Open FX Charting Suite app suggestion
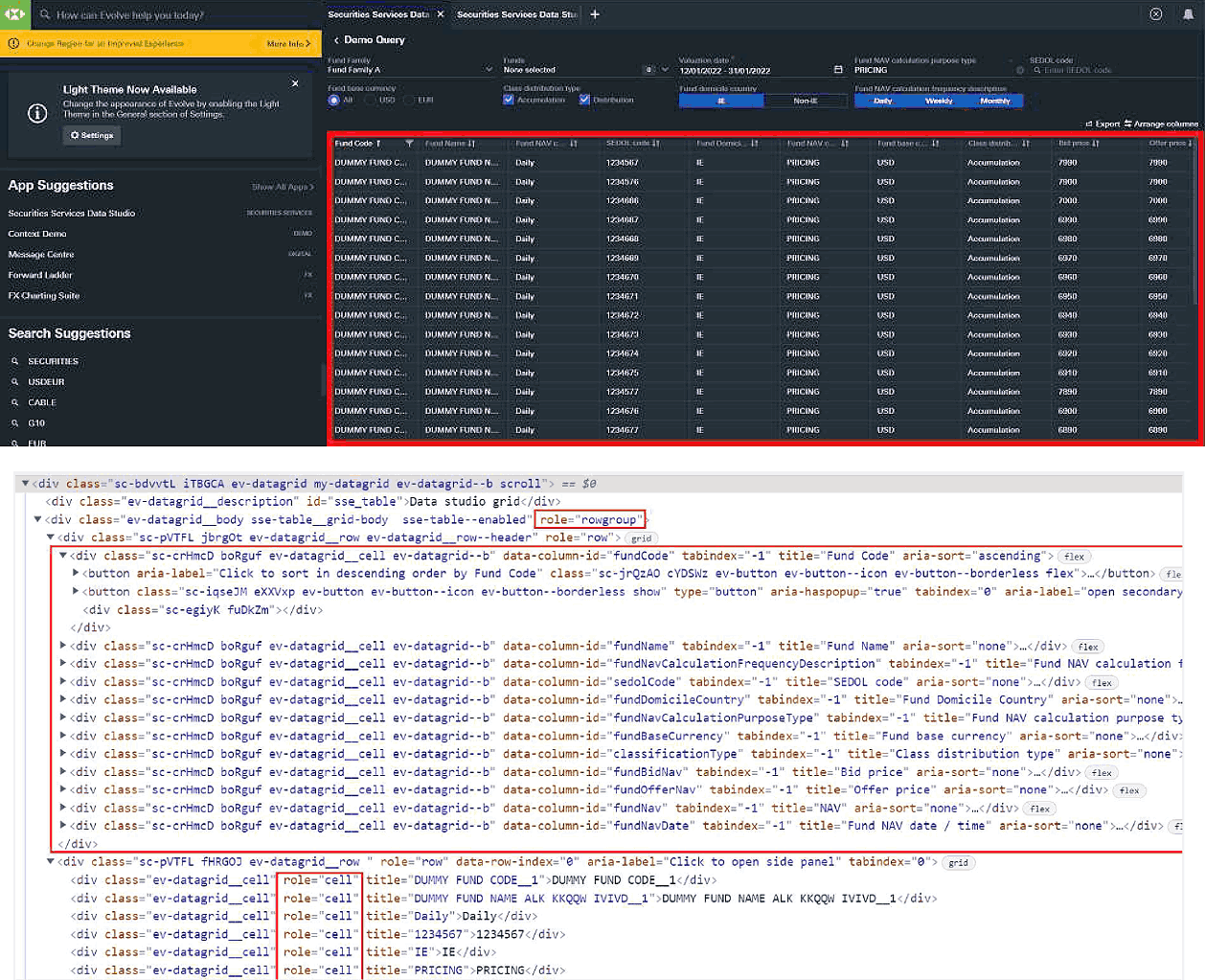 (44, 295)
